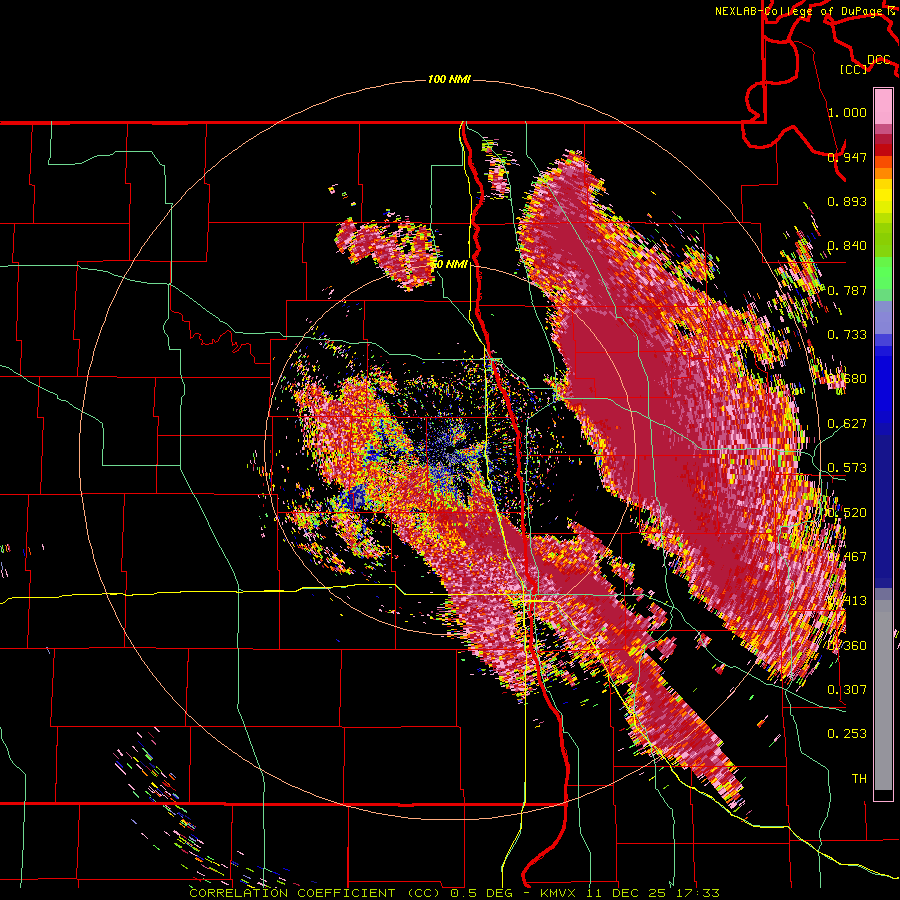The image size is (900, 900).
Task: Click the 1.000 scale value
Action: pos(847,112)
